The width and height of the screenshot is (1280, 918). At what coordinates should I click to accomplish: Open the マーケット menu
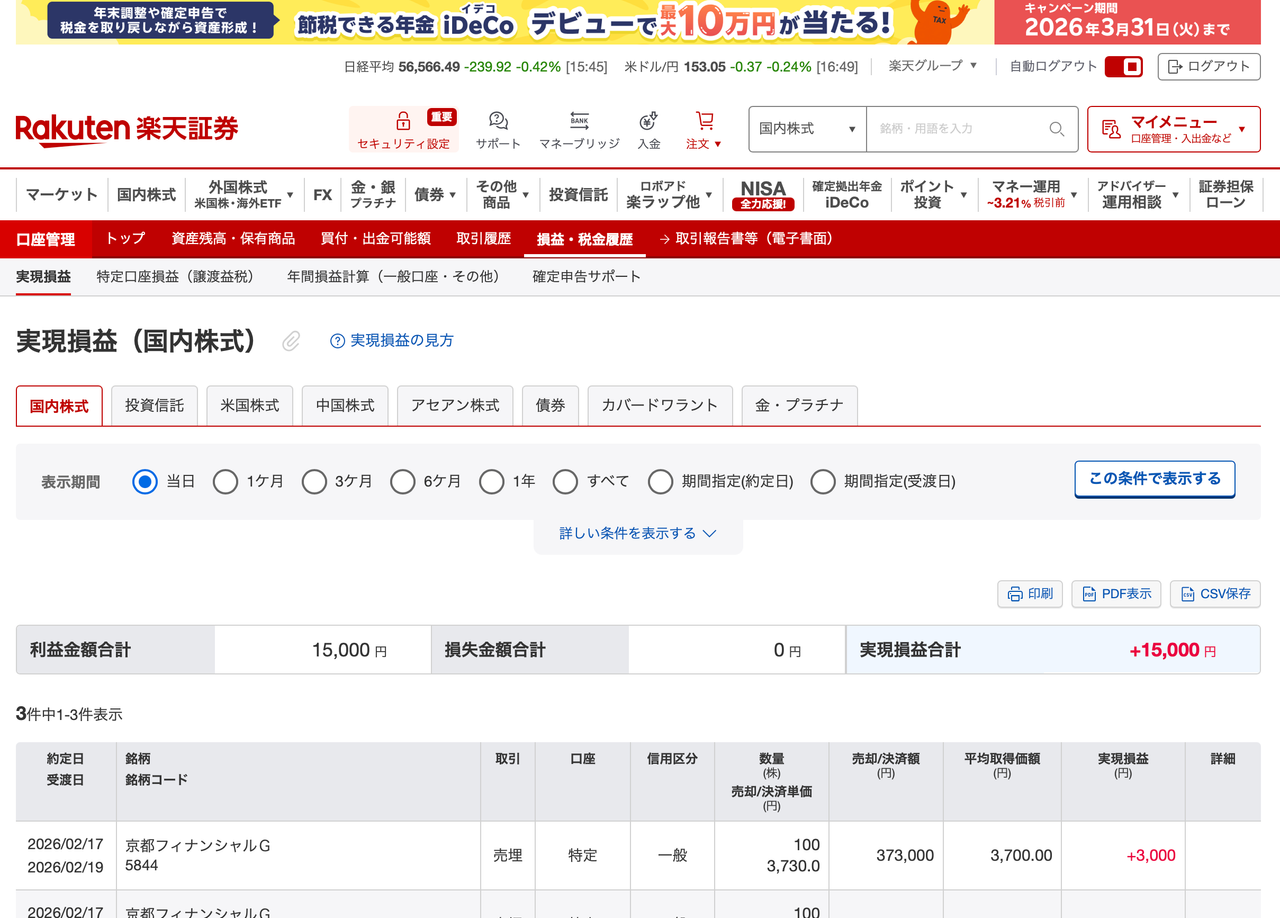tap(60, 195)
